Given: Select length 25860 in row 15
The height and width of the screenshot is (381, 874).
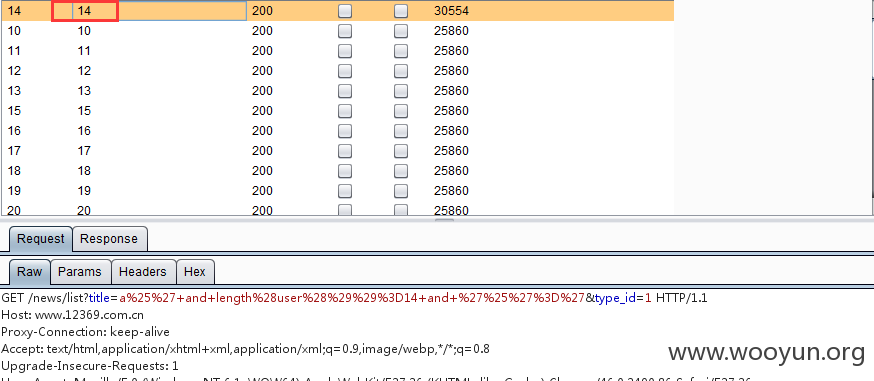Looking at the screenshot, I should [451, 111].
